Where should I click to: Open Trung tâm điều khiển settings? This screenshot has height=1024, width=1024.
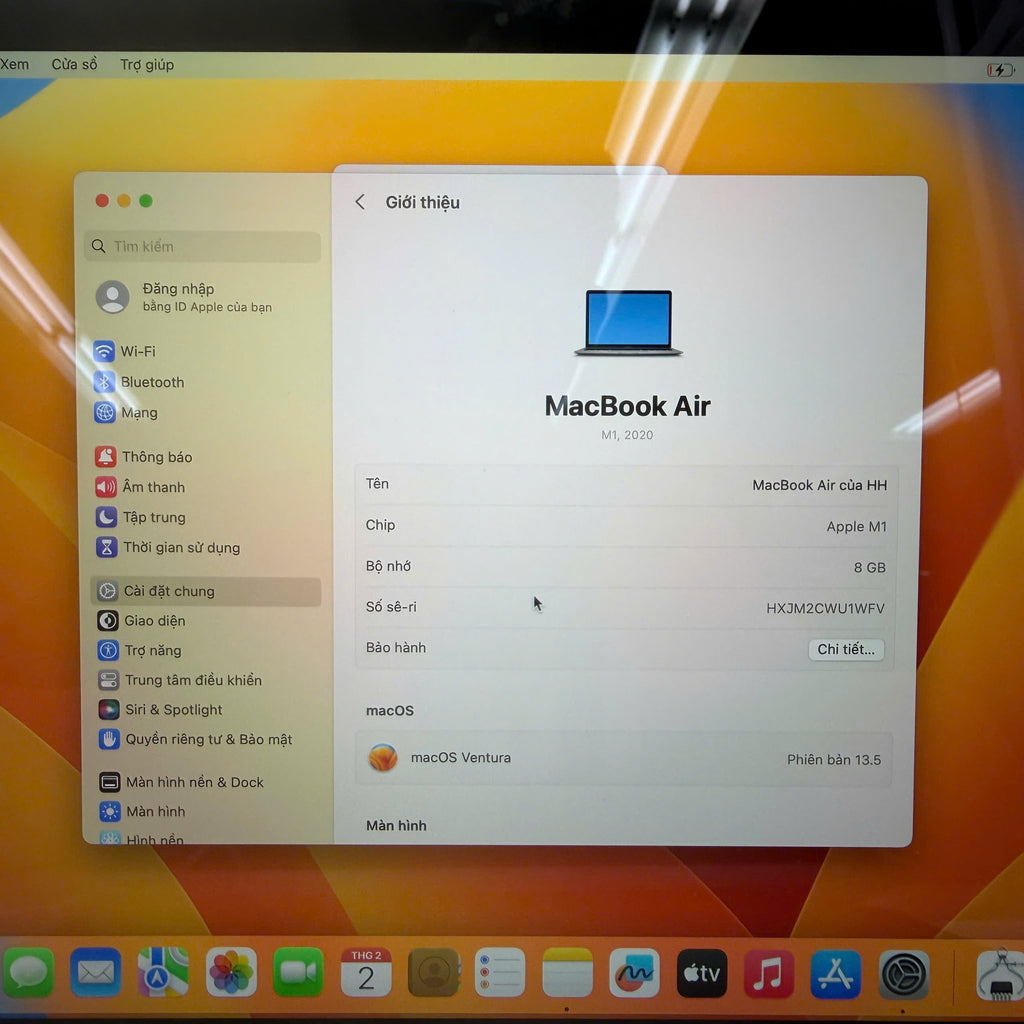pos(192,680)
